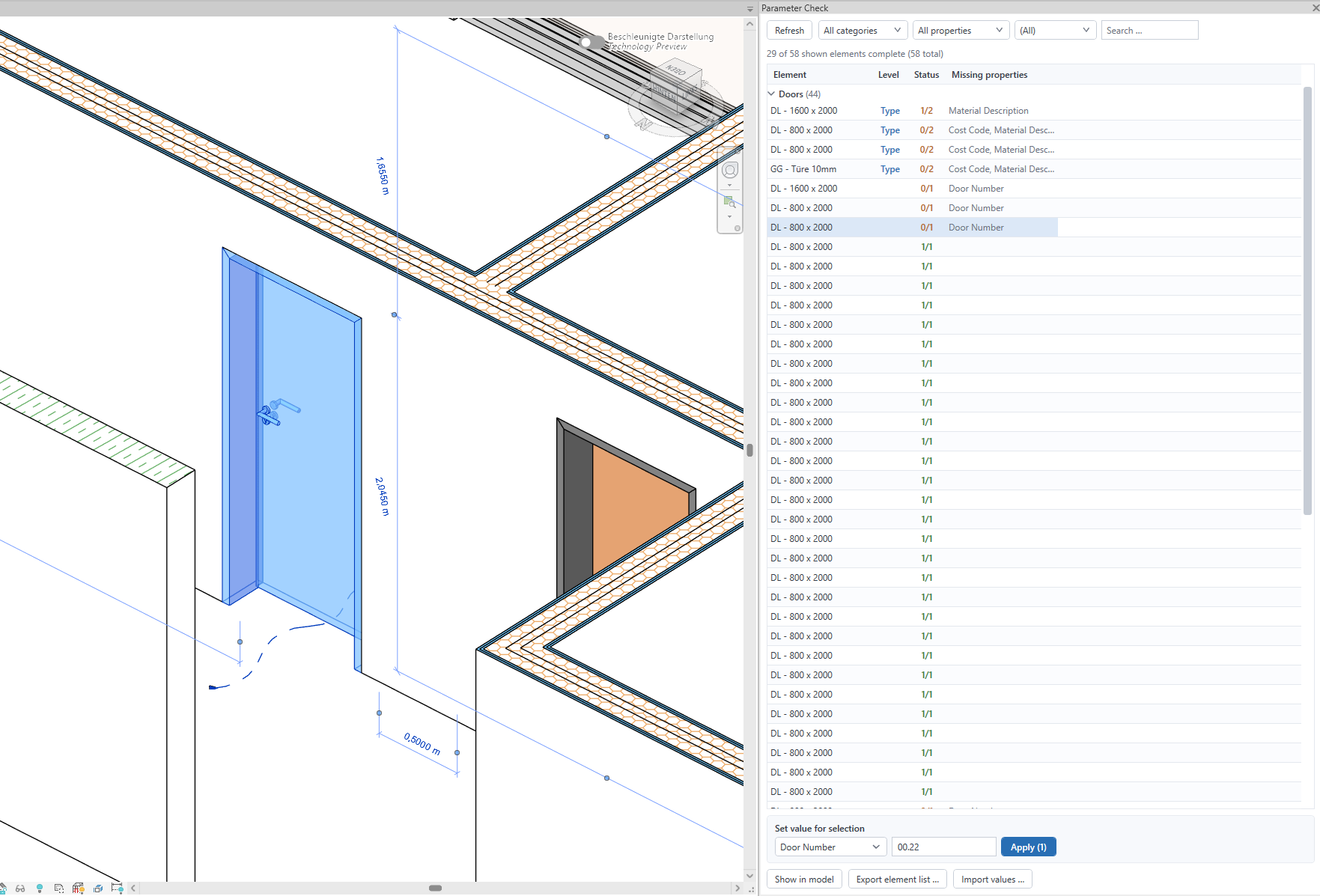Open the All properties dropdown

(961, 31)
